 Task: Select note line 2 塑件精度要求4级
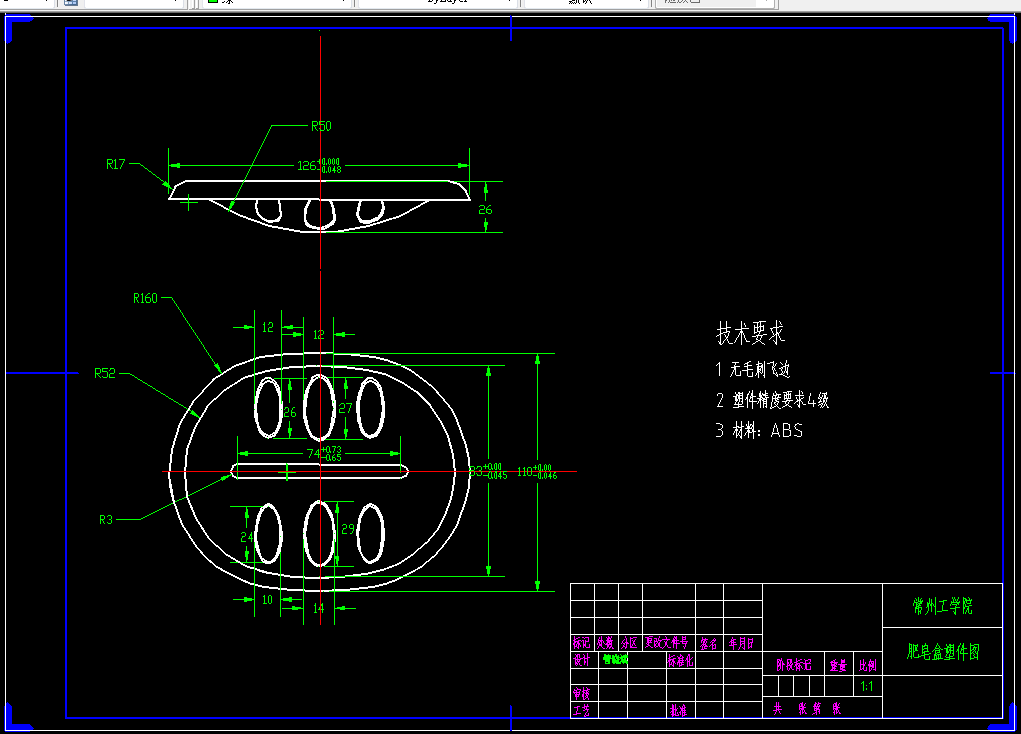(772, 400)
